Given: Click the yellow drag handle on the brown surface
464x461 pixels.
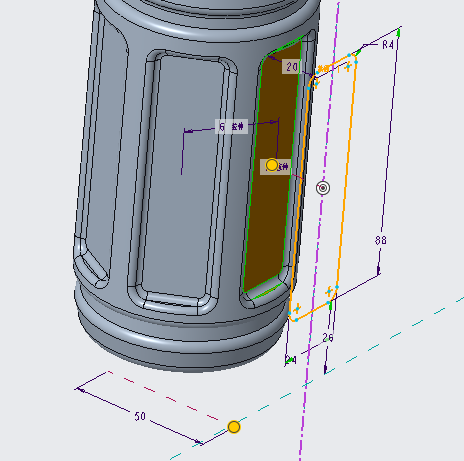Looking at the screenshot, I should pos(272,165).
